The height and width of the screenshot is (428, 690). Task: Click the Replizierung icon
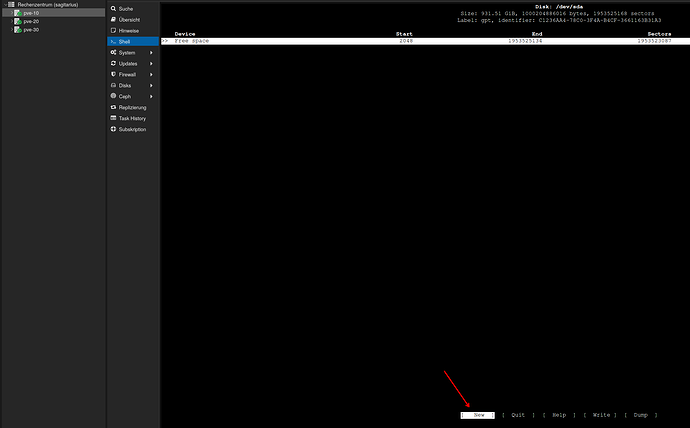tap(113, 107)
